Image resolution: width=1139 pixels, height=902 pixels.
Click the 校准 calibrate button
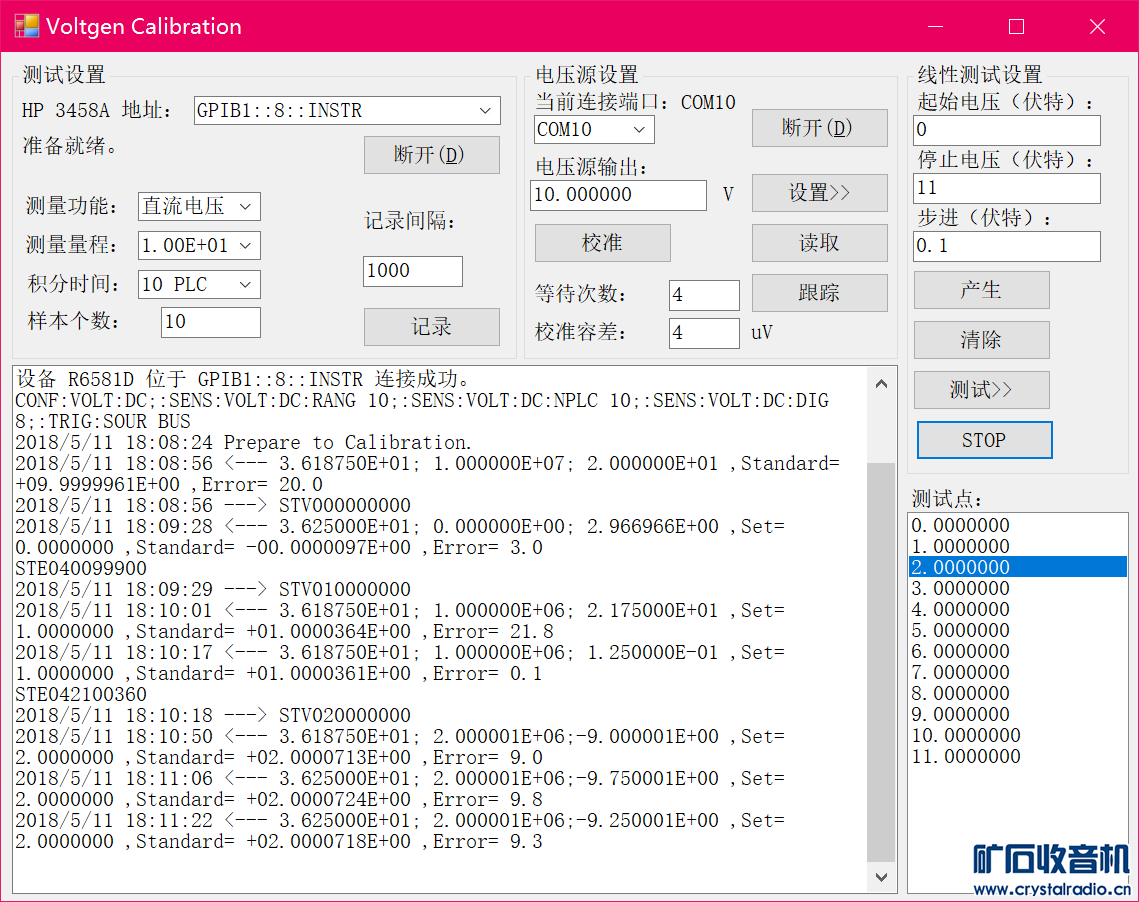602,243
